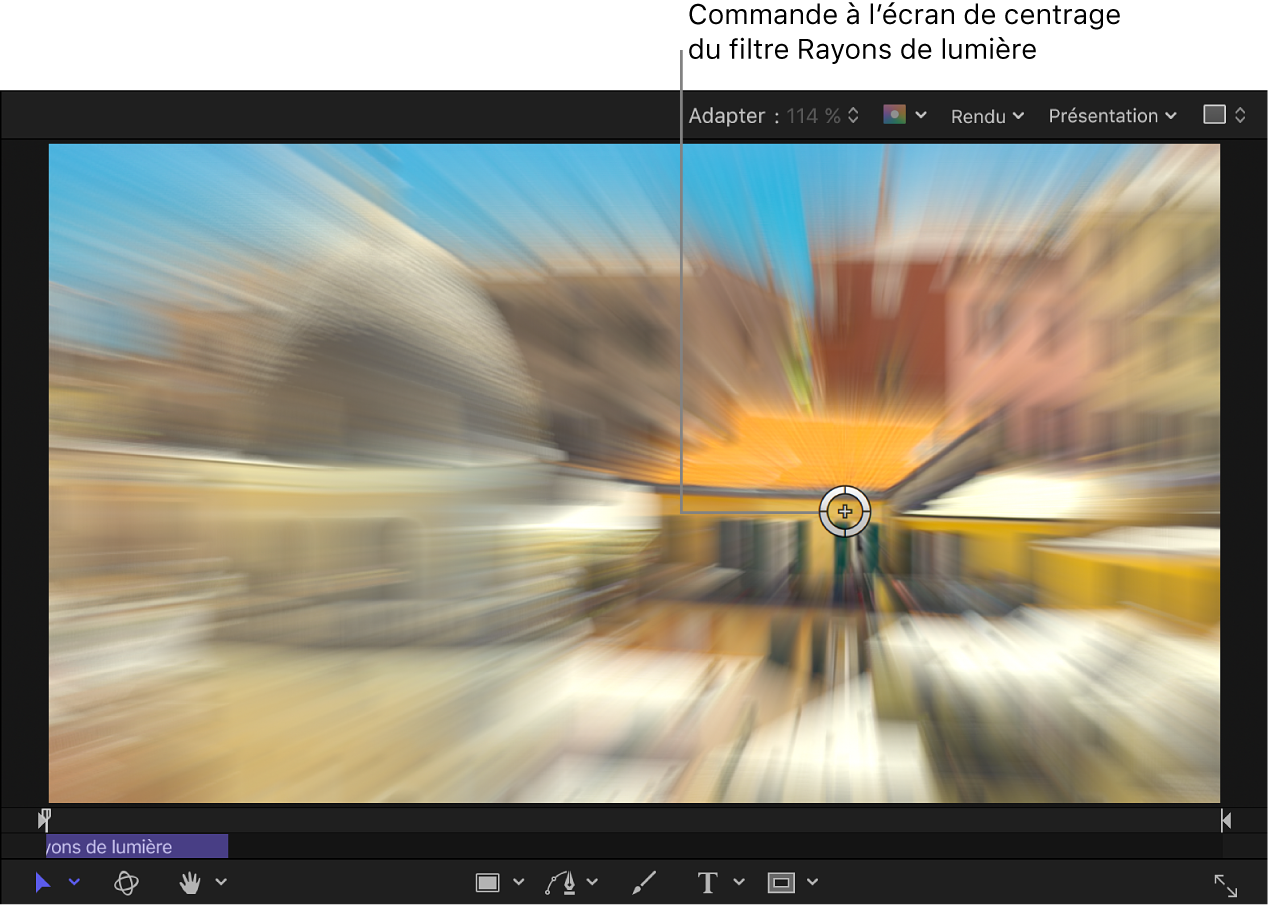
Task: Open the chevron beside the Text tool
Action: coord(739,882)
